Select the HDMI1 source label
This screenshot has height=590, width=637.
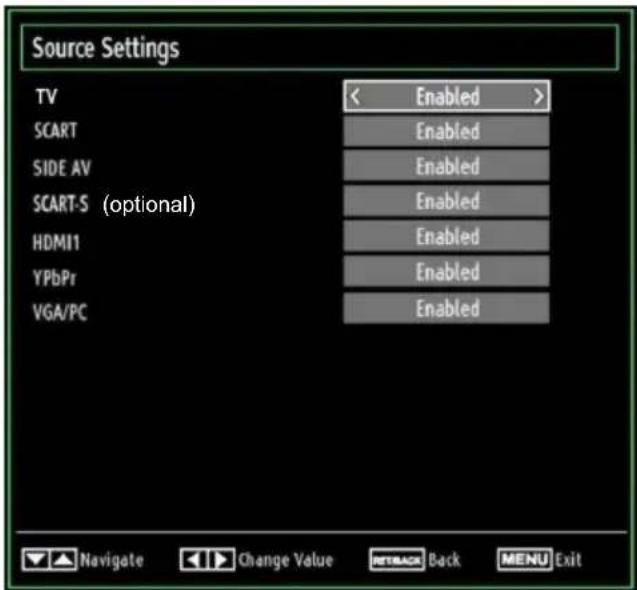[56, 243]
